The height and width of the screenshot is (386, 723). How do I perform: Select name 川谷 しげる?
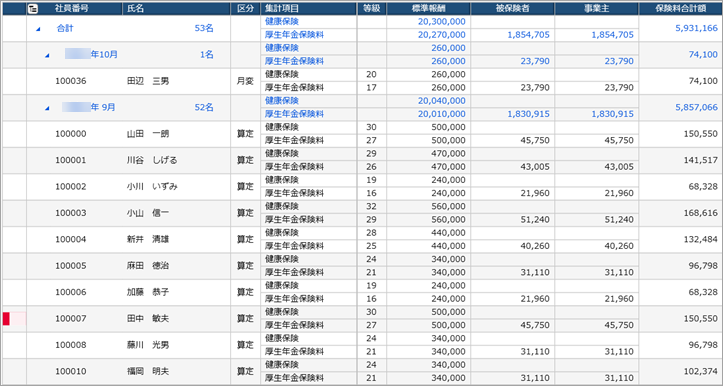tap(152, 160)
